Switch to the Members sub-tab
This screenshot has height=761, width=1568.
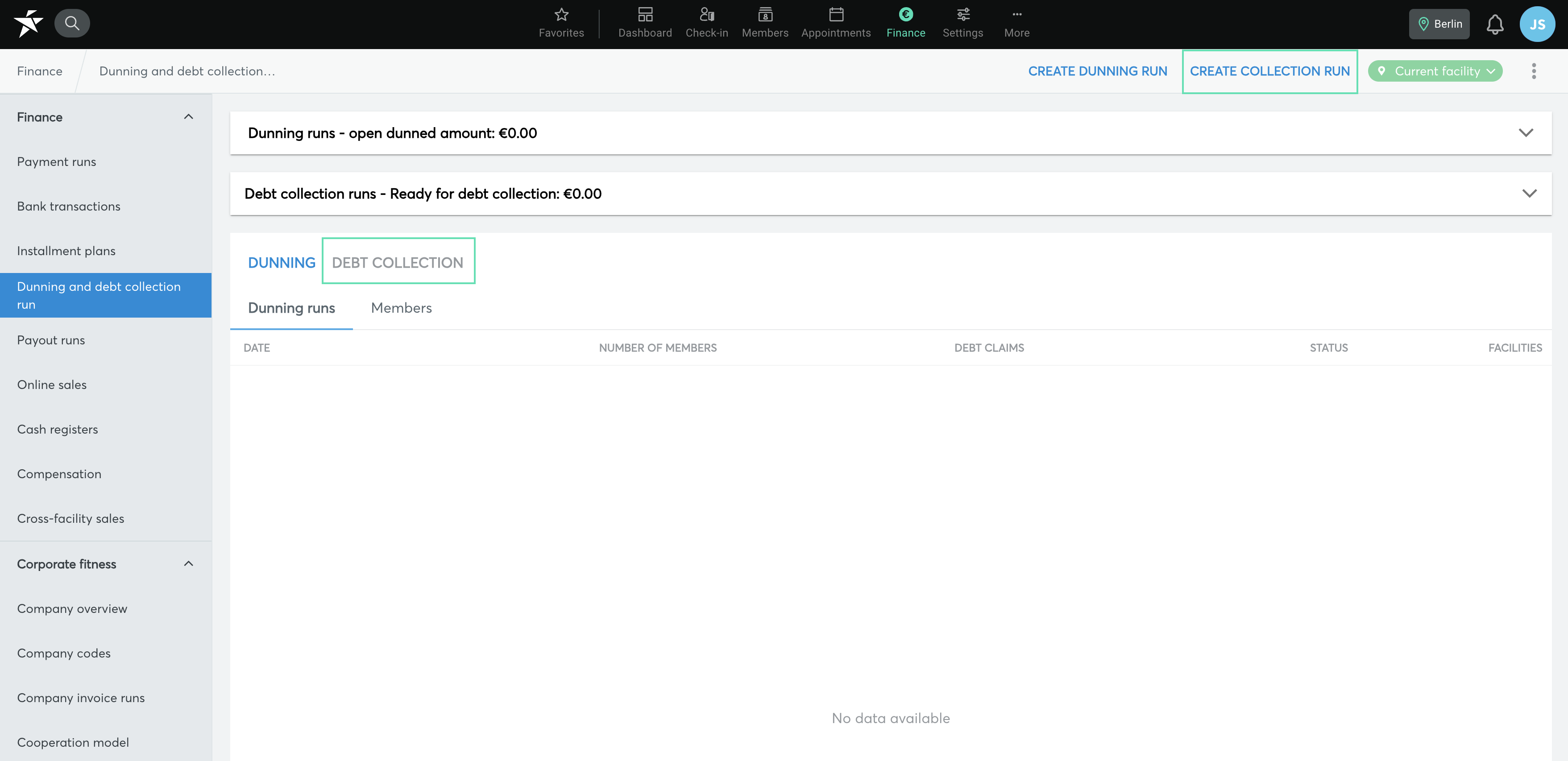click(x=401, y=308)
